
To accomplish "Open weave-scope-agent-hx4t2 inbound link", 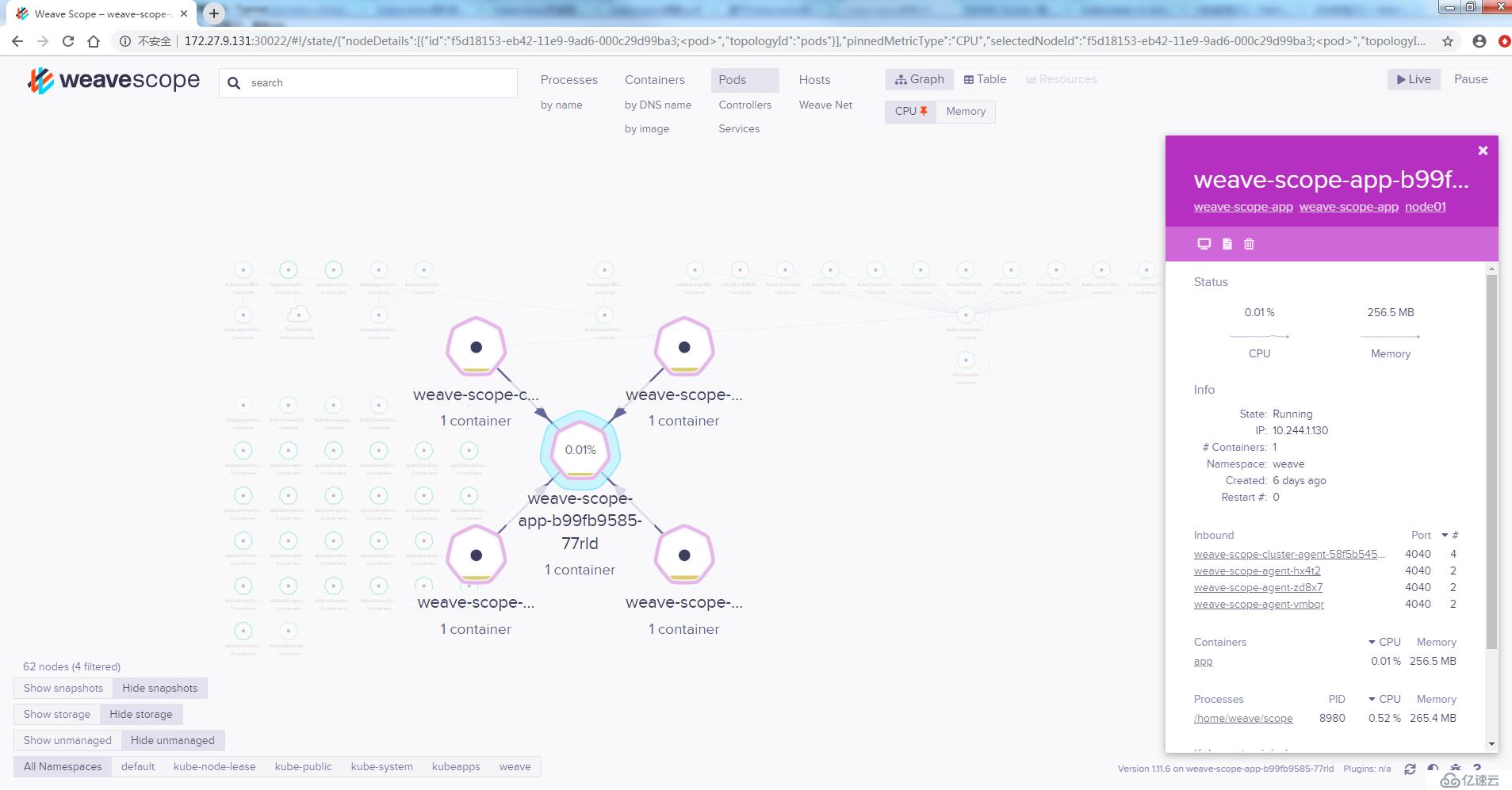I will click(x=1257, y=571).
